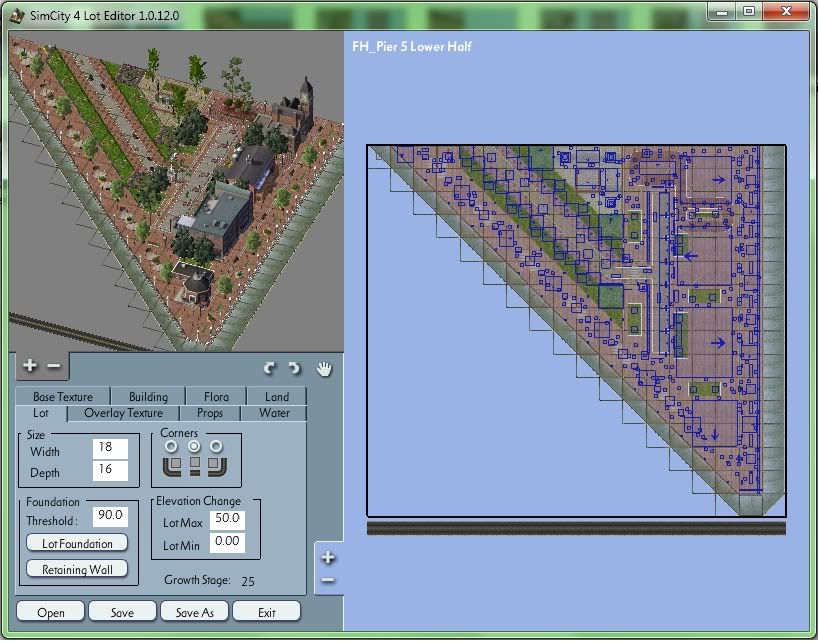Image resolution: width=819 pixels, height=642 pixels.
Task: Click the SimCity 4 Lot Editor title icon
Action: (17, 16)
